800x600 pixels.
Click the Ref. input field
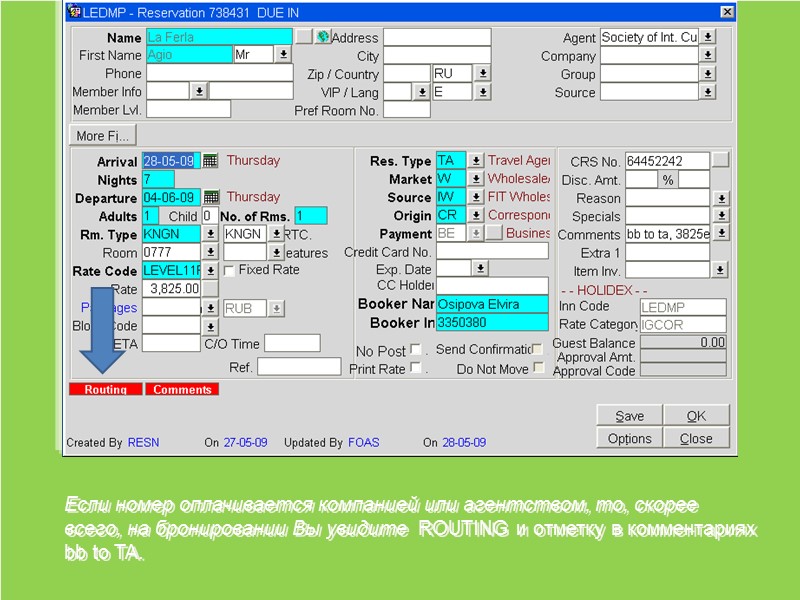tap(299, 366)
